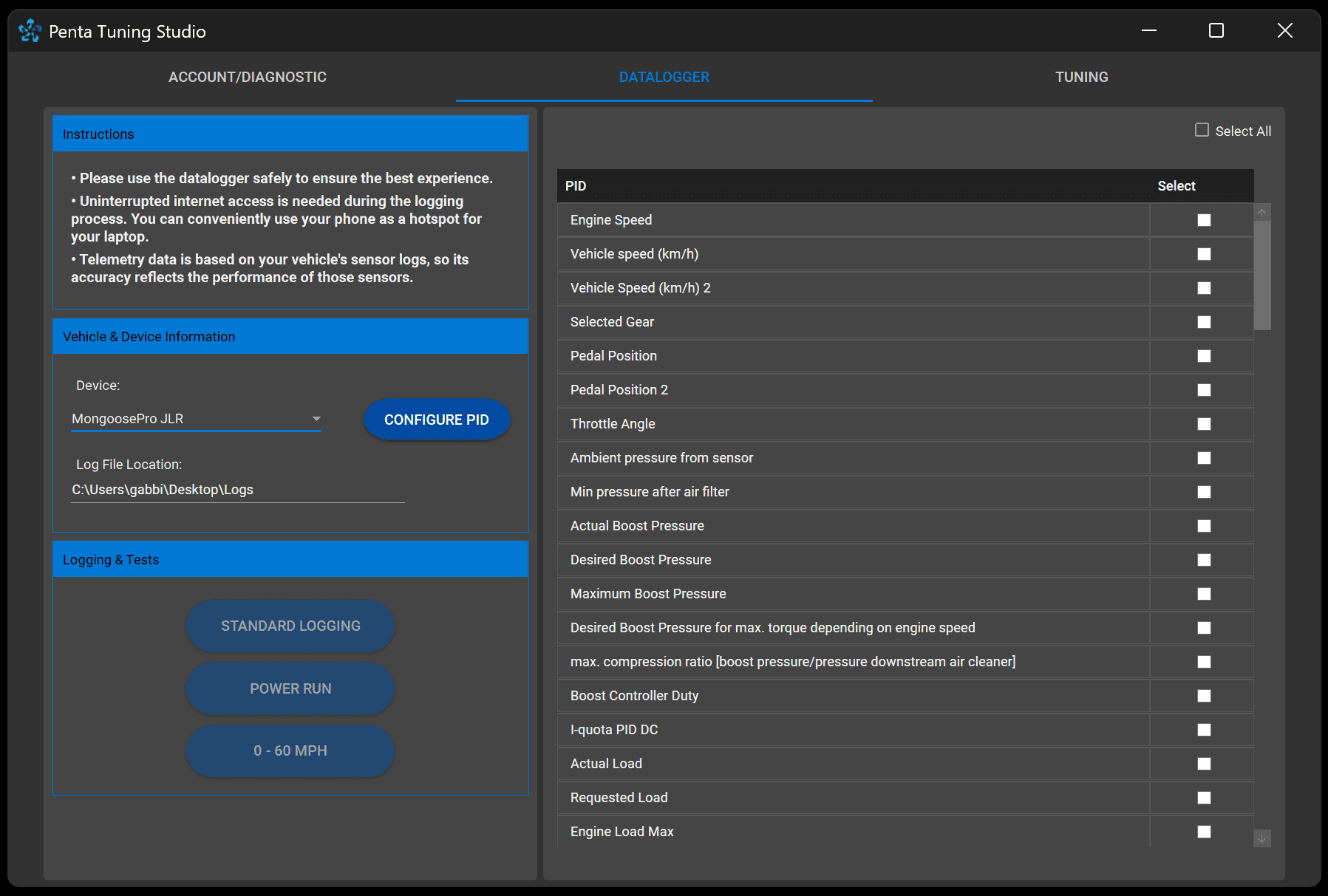Check Actual Boost Pressure for logging

1204,526
